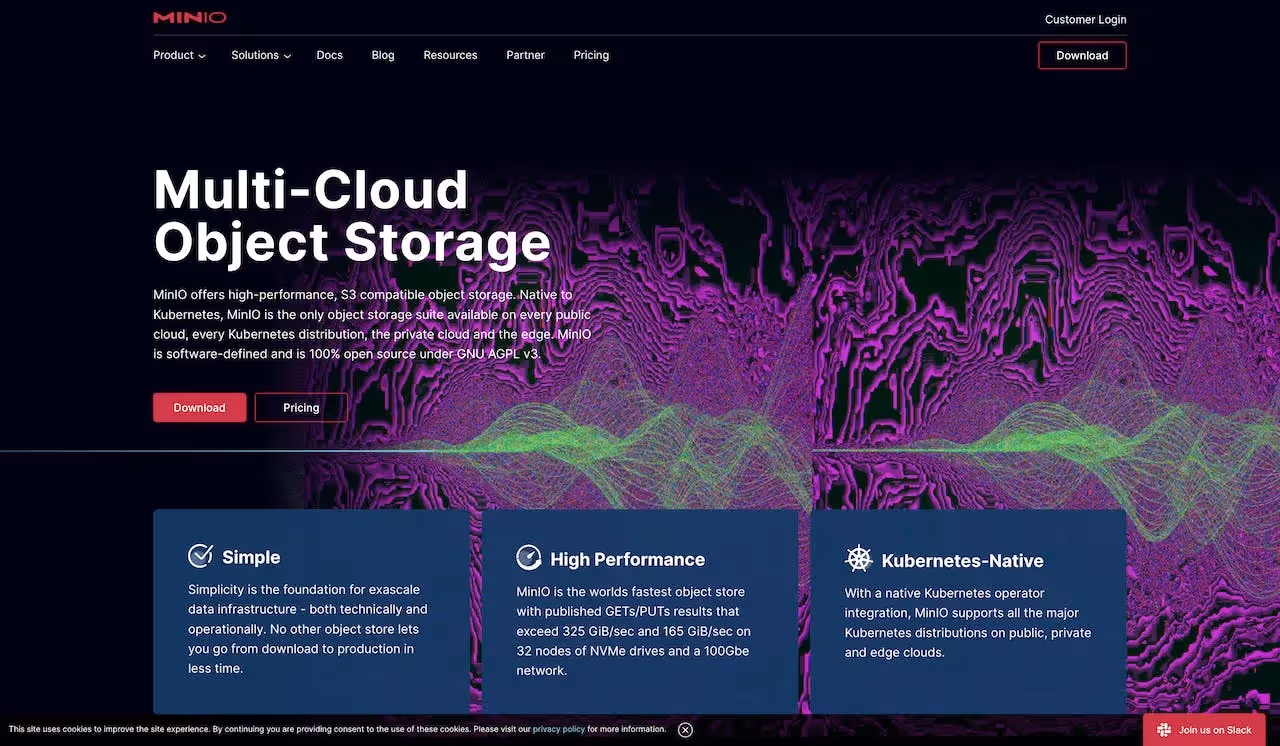Click the Simple checkmark icon
Screen dimensions: 1280x746
(200, 555)
